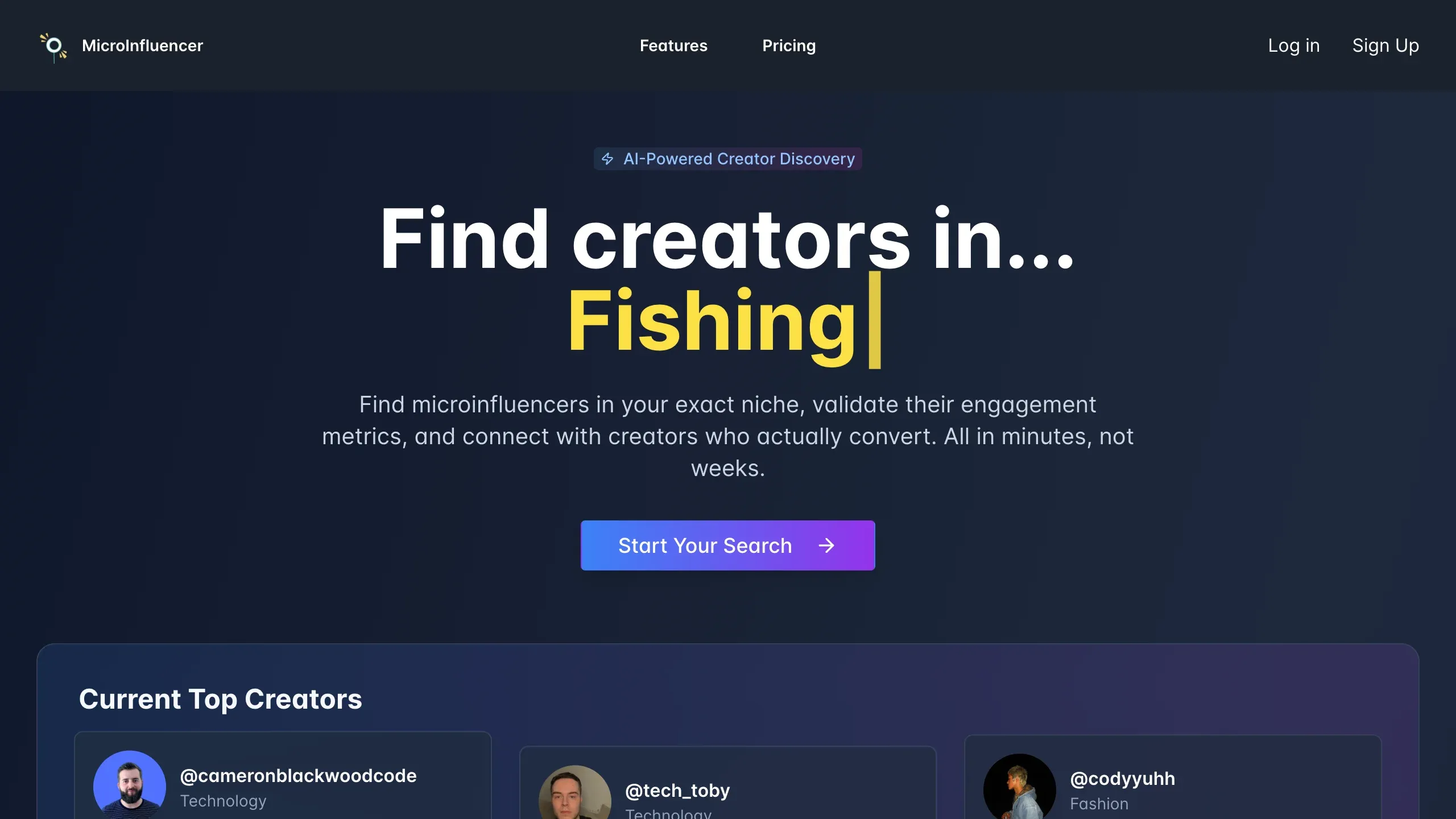Open @cameronblackwoodcode's profile avatar
Screen dimensions: 1456x819
click(130, 785)
